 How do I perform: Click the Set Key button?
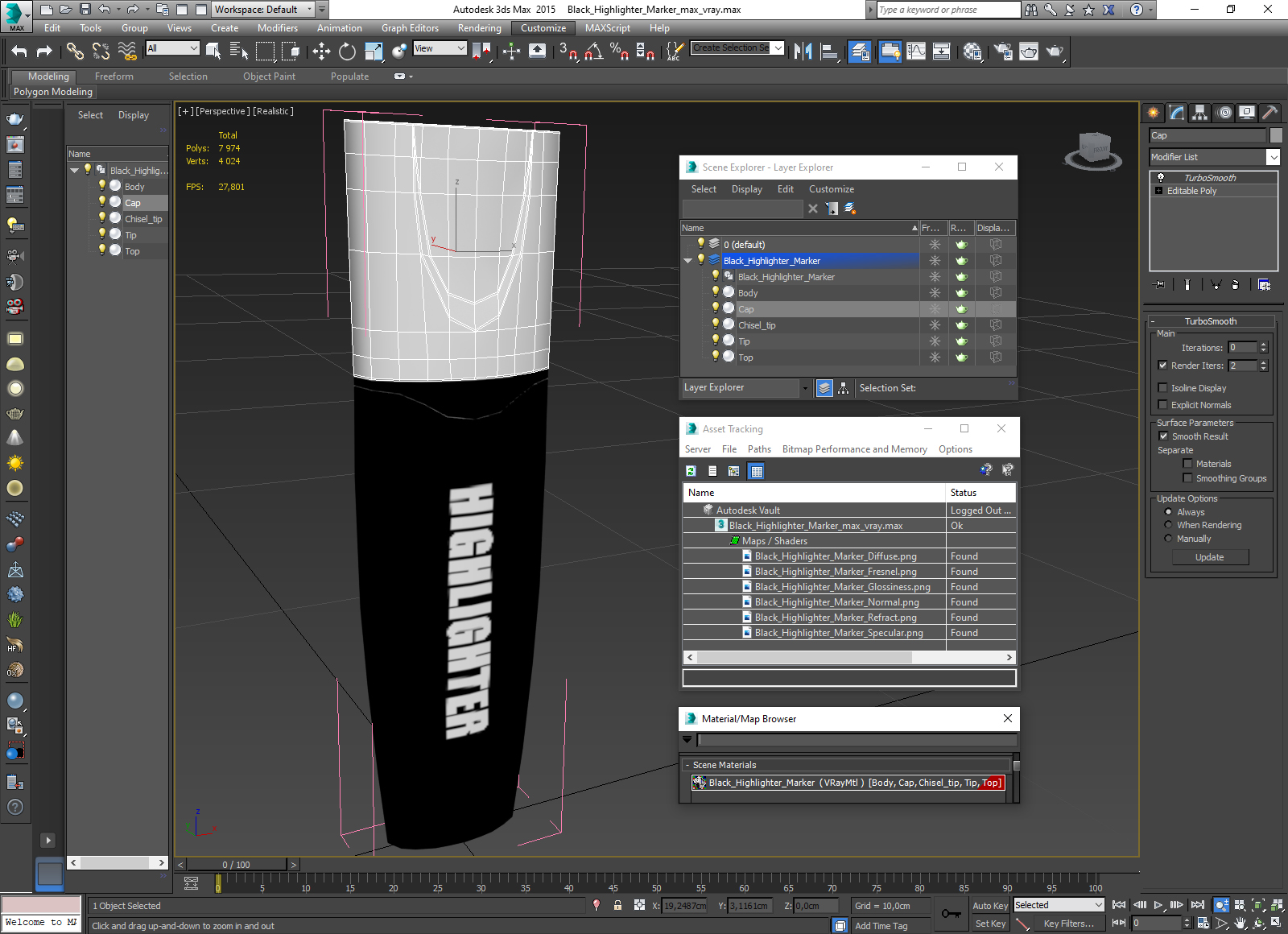(990, 924)
